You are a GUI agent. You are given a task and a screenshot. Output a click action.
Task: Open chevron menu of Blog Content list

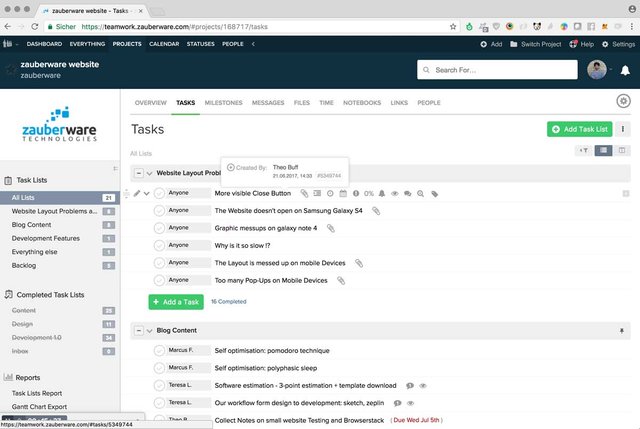pyautogui.click(x=149, y=331)
